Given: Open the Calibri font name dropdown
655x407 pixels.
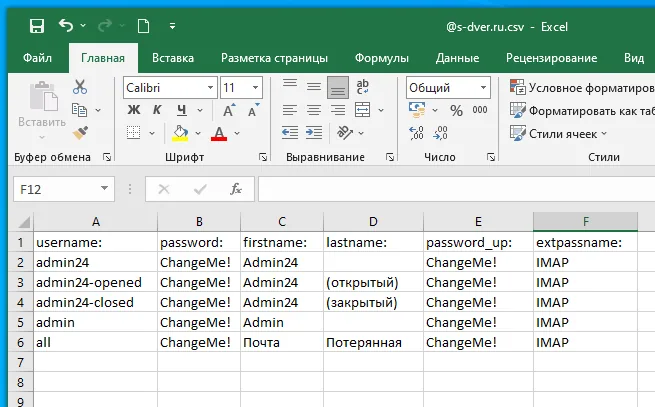Looking at the screenshot, I should (211, 88).
